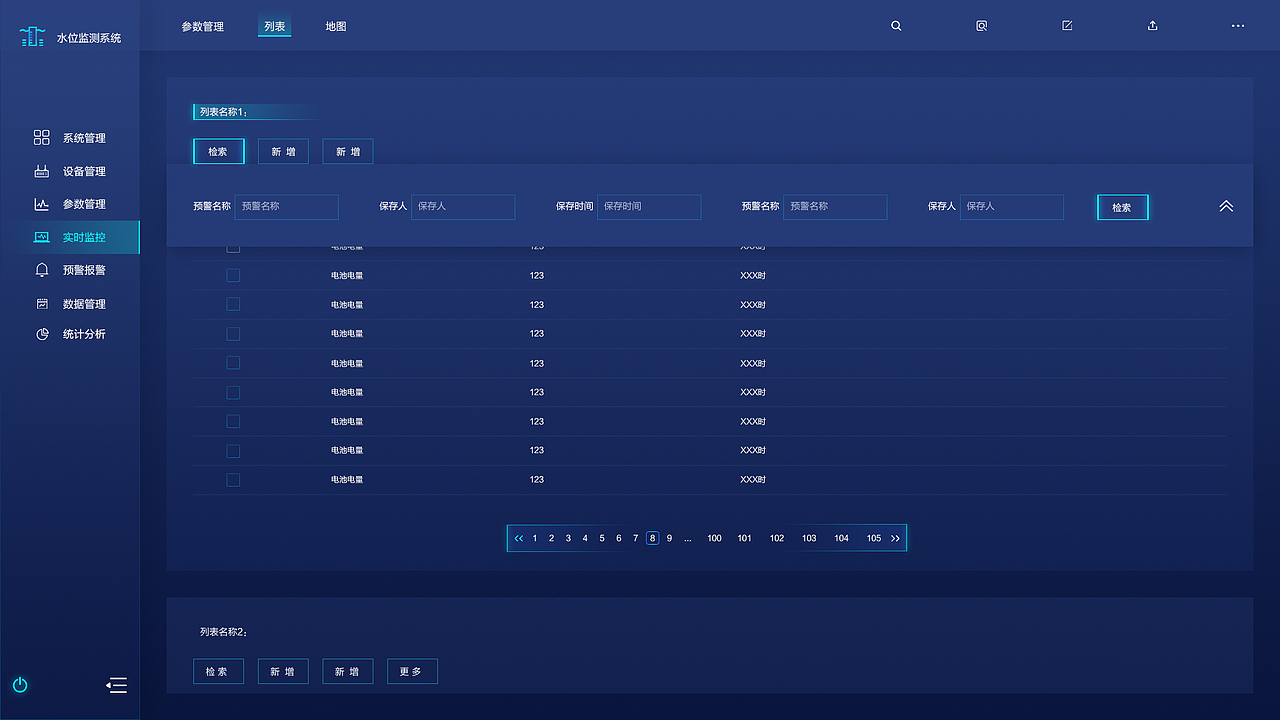Open 统计分析 in the sidebar
1280x720 pixels.
tap(84, 334)
